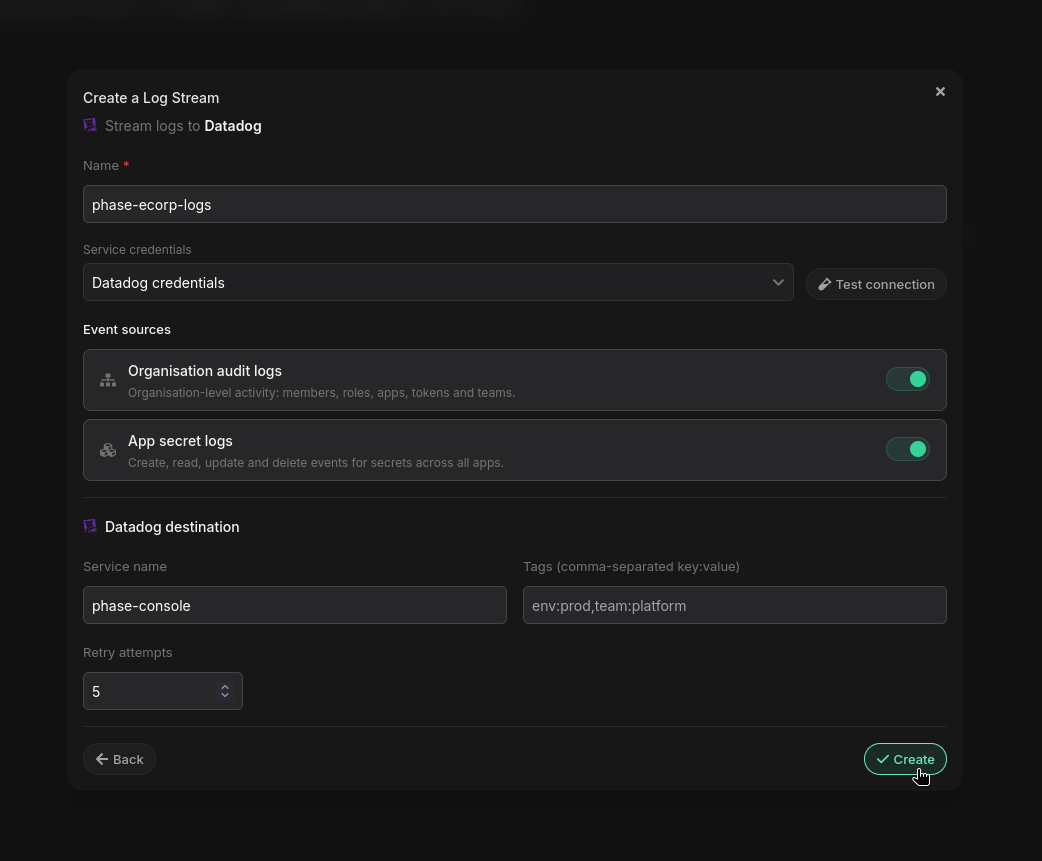The height and width of the screenshot is (861, 1042).
Task: Click the Tags comma-separated input
Action: pos(735,605)
